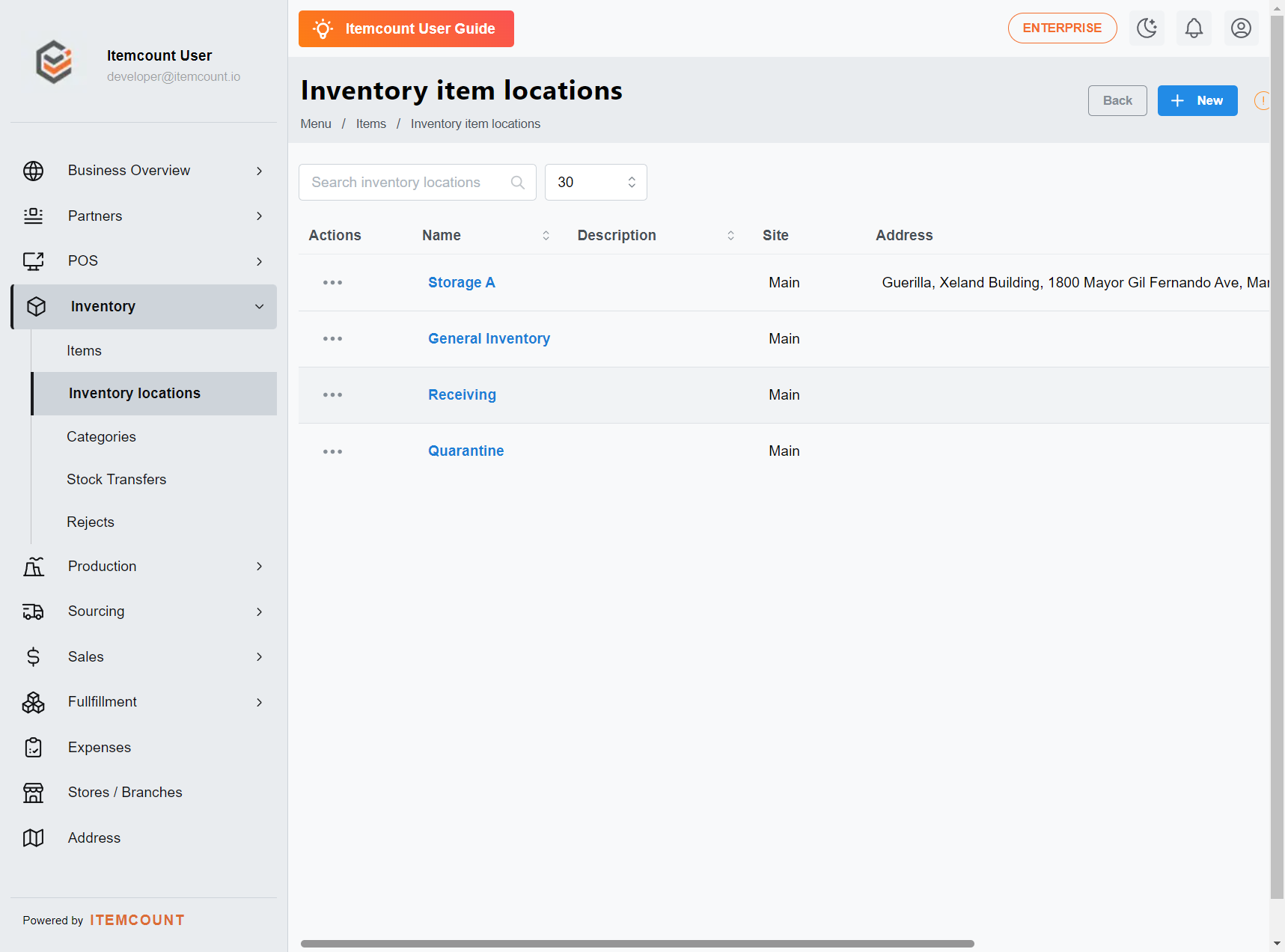Click the ENTERPRISE plan badge
This screenshot has width=1285, height=952.
[x=1062, y=28]
